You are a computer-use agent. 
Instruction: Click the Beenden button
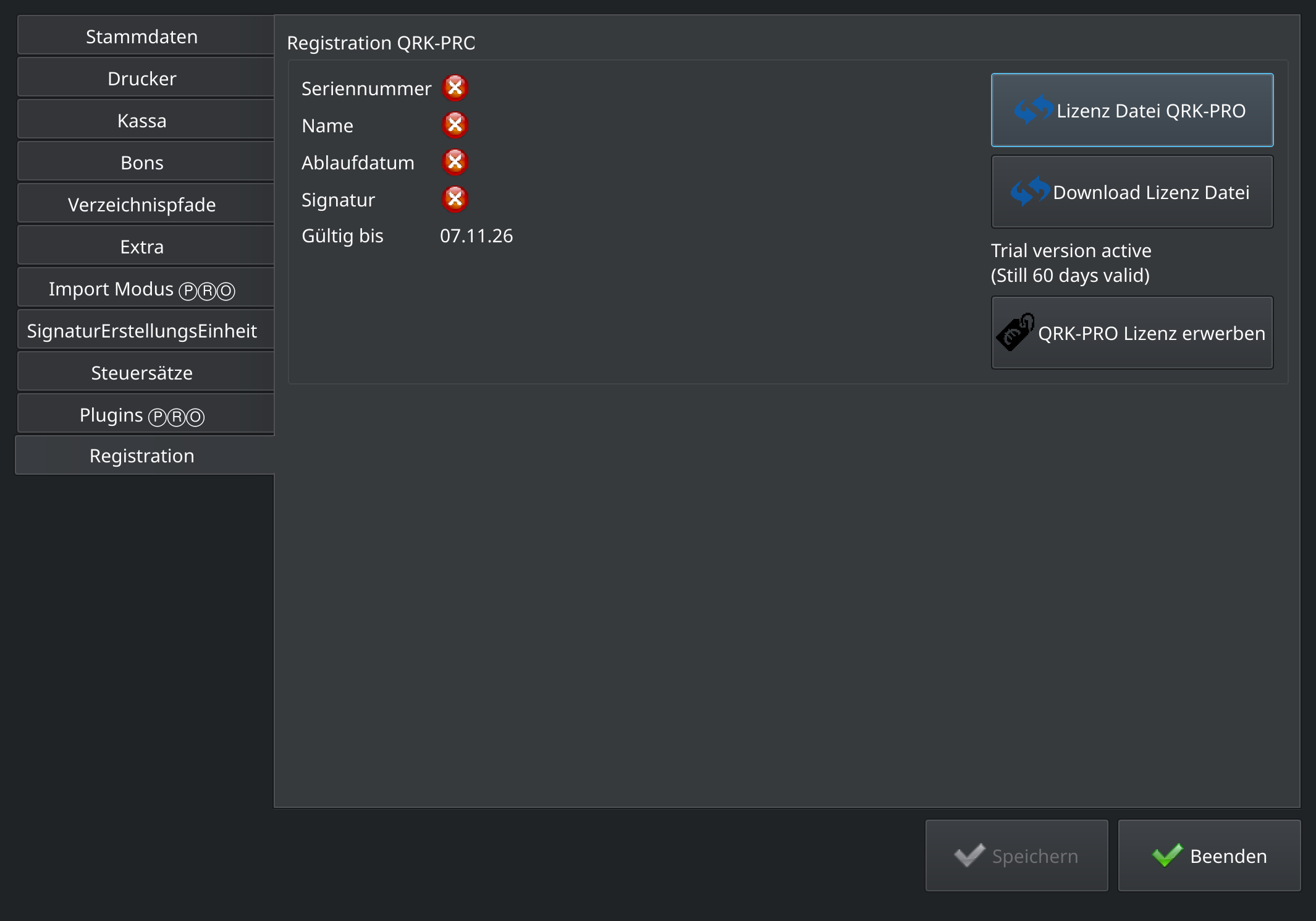click(1209, 855)
